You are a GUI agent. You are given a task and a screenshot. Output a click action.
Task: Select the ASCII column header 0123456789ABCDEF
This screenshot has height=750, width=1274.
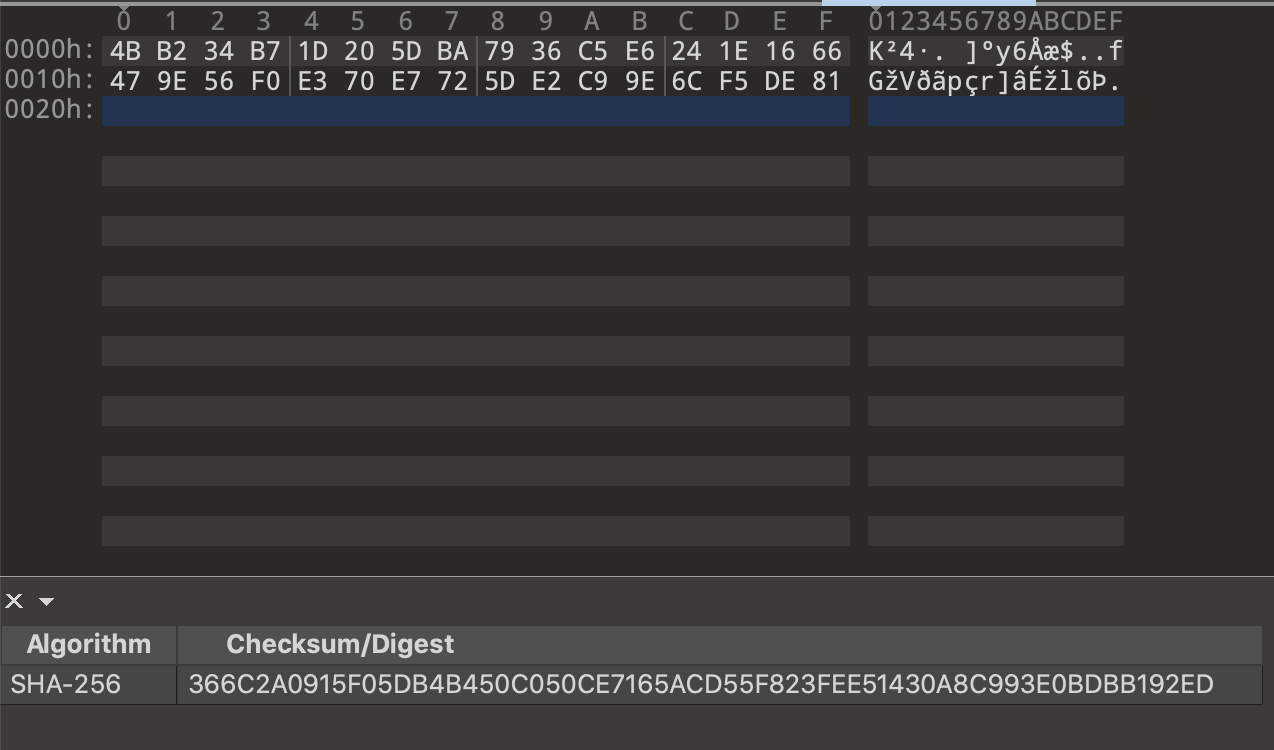click(x=995, y=21)
